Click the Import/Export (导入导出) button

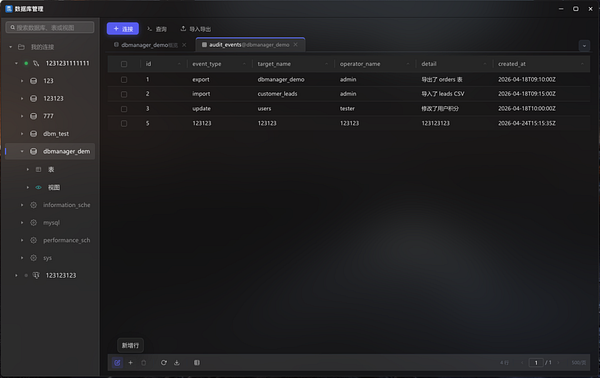pyautogui.click(x=196, y=29)
